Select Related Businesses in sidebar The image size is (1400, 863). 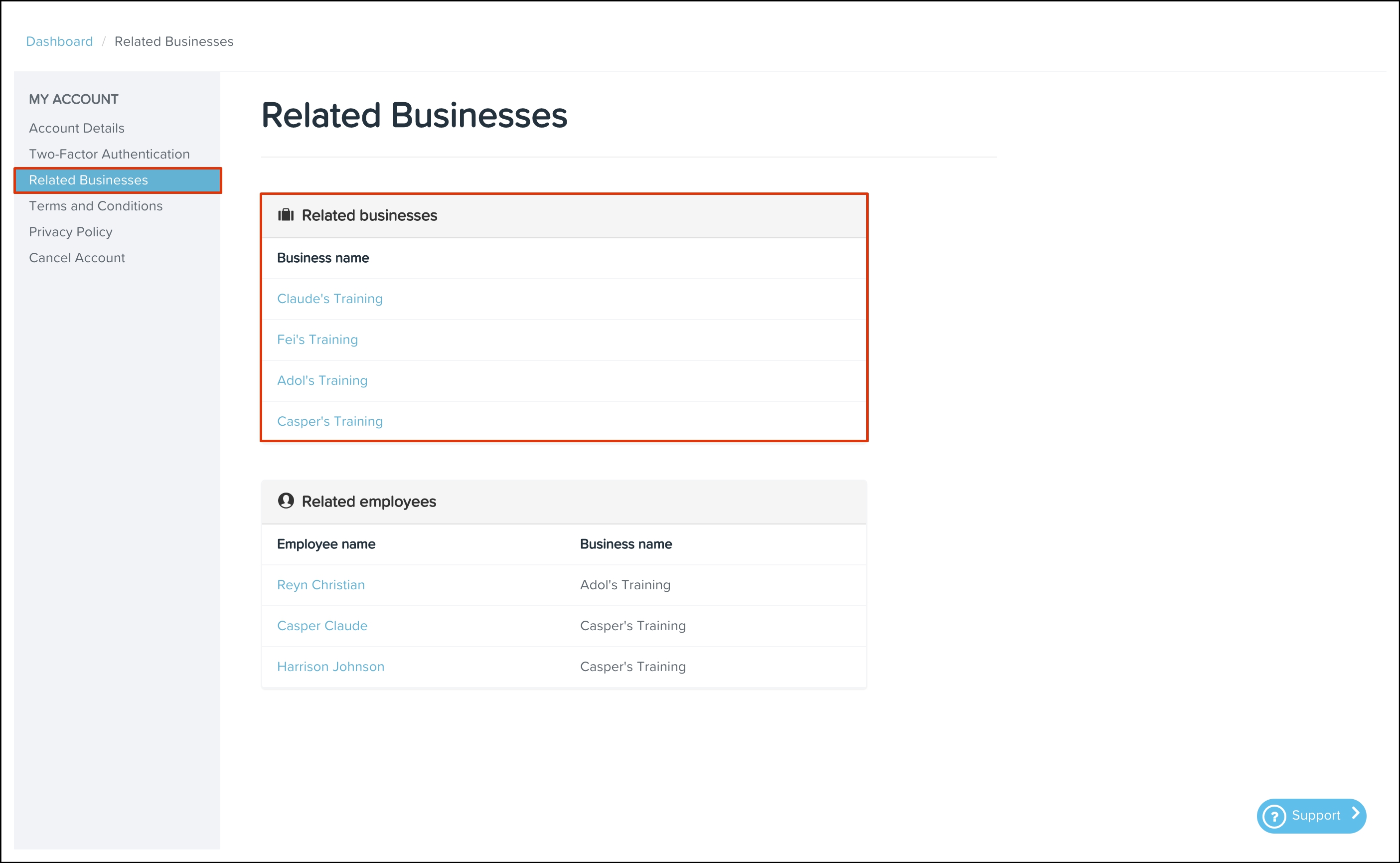88,180
